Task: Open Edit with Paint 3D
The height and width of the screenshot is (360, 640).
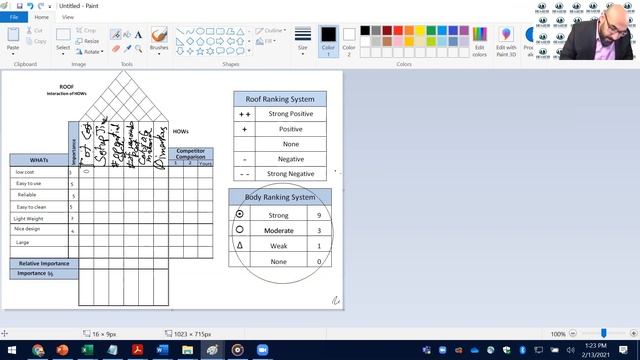Action: point(506,42)
